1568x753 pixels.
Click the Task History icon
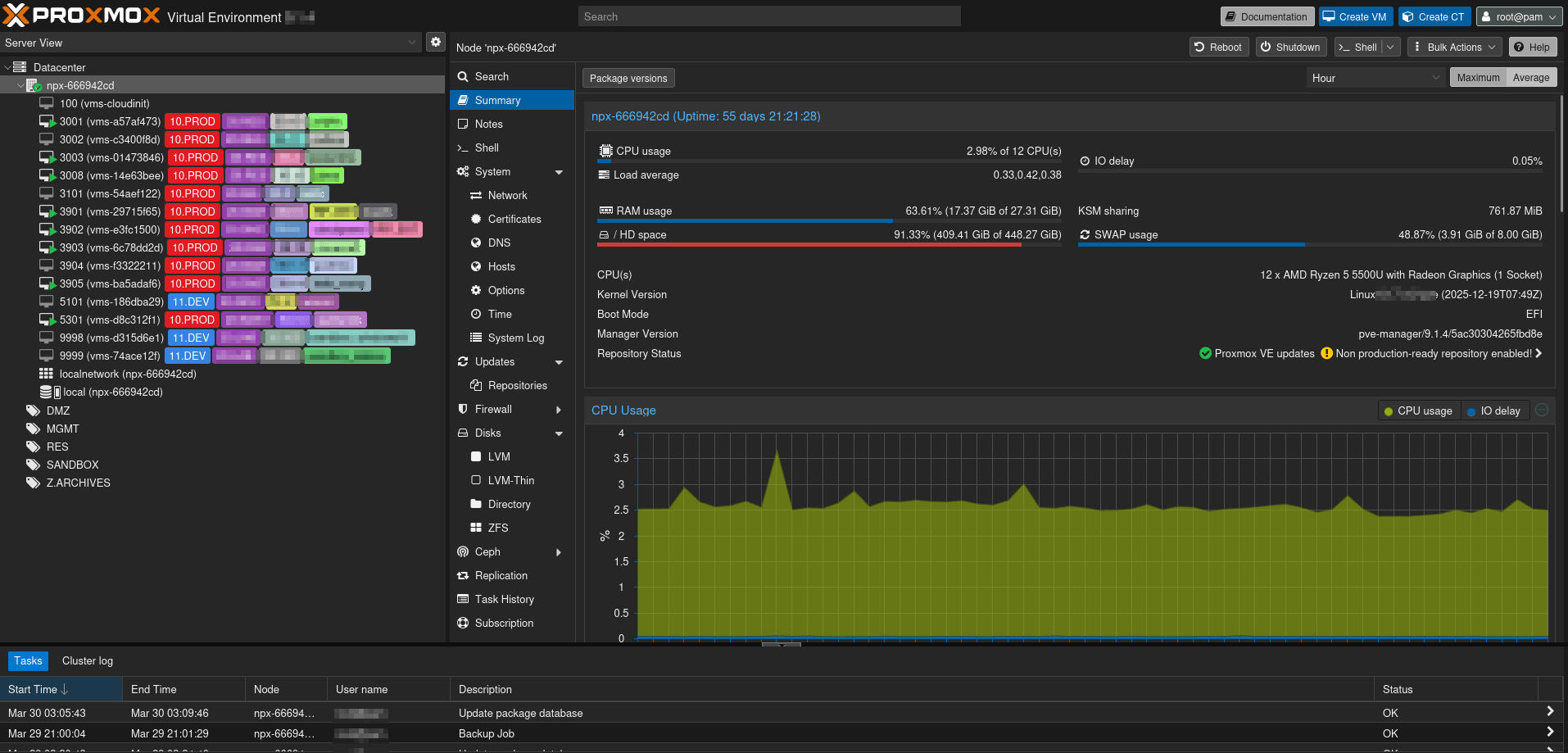click(463, 599)
